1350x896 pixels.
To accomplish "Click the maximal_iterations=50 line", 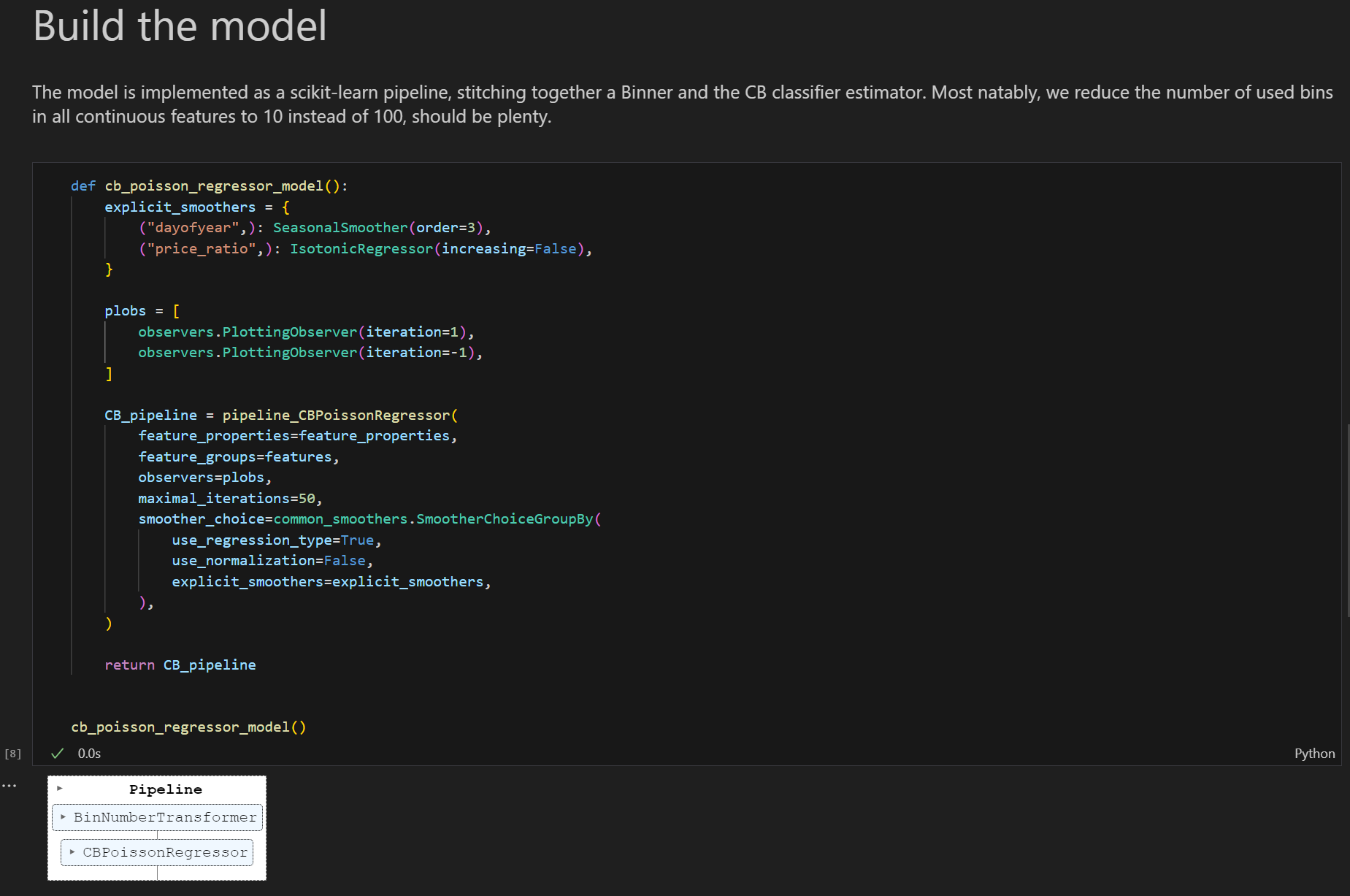I will click(231, 499).
